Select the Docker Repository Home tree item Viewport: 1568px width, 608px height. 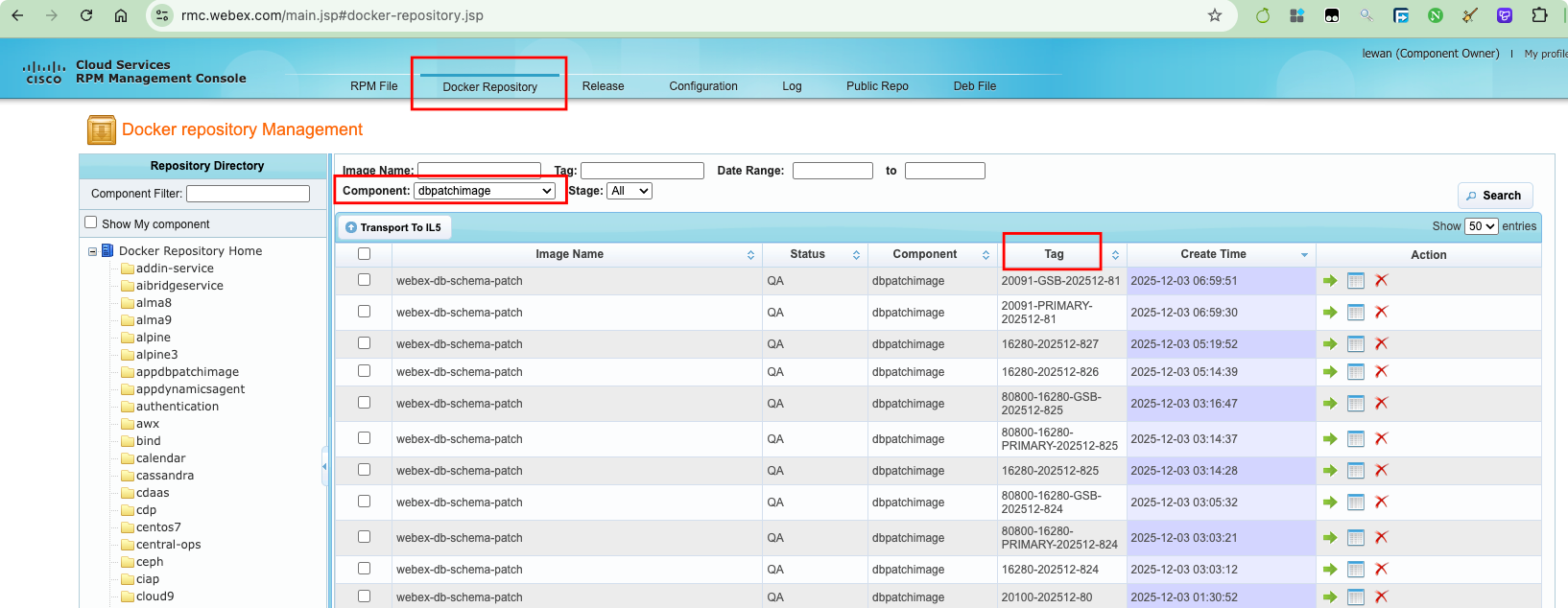pyautogui.click(x=190, y=251)
